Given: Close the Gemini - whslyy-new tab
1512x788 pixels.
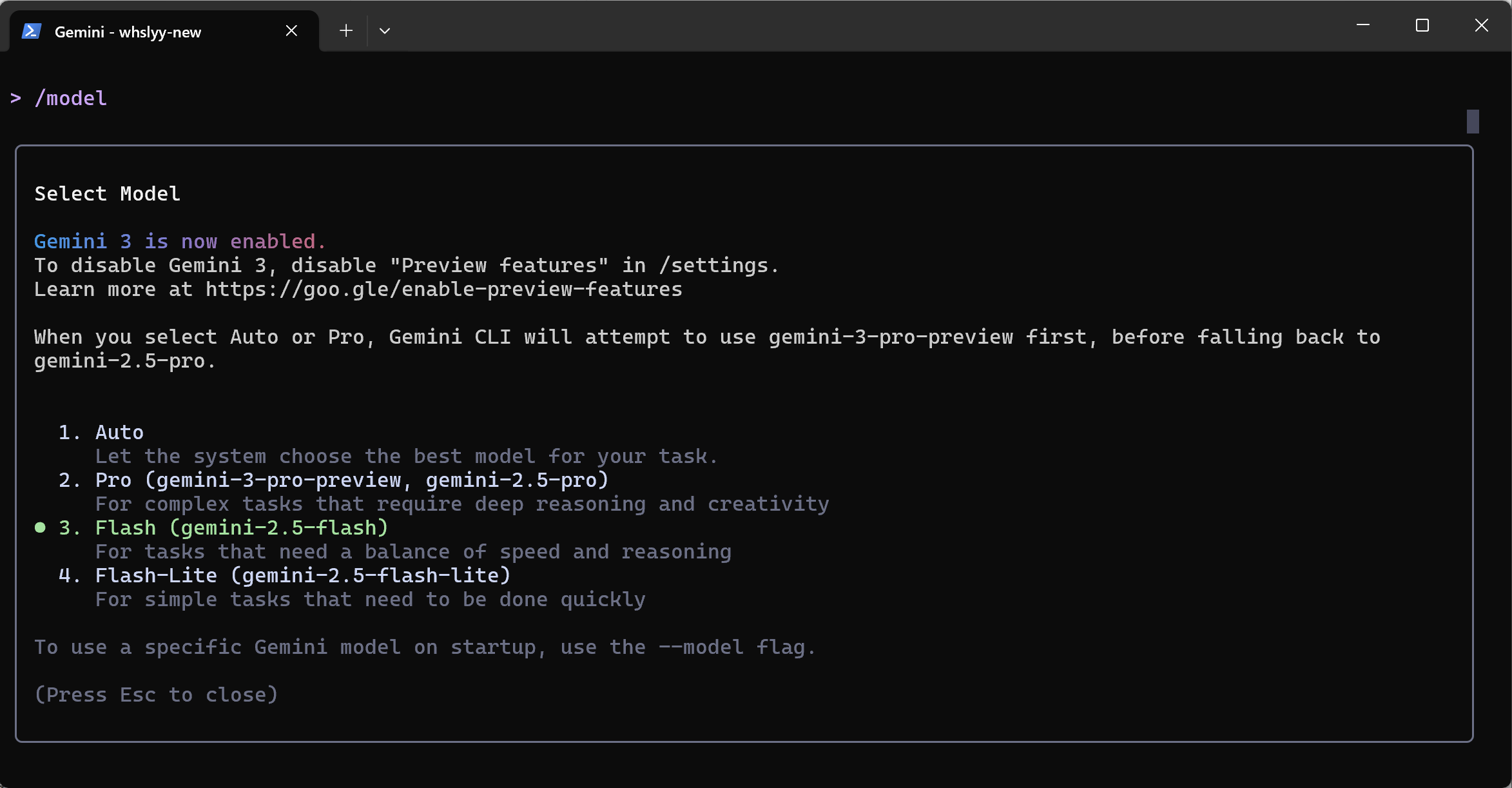Looking at the screenshot, I should [291, 30].
